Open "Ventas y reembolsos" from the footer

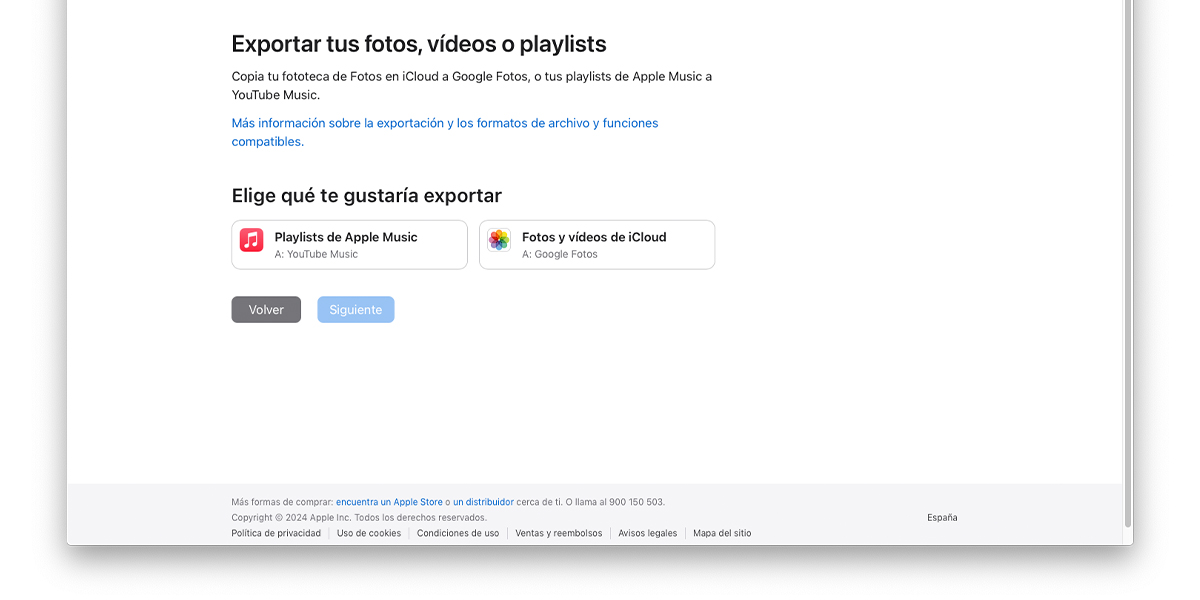click(558, 533)
